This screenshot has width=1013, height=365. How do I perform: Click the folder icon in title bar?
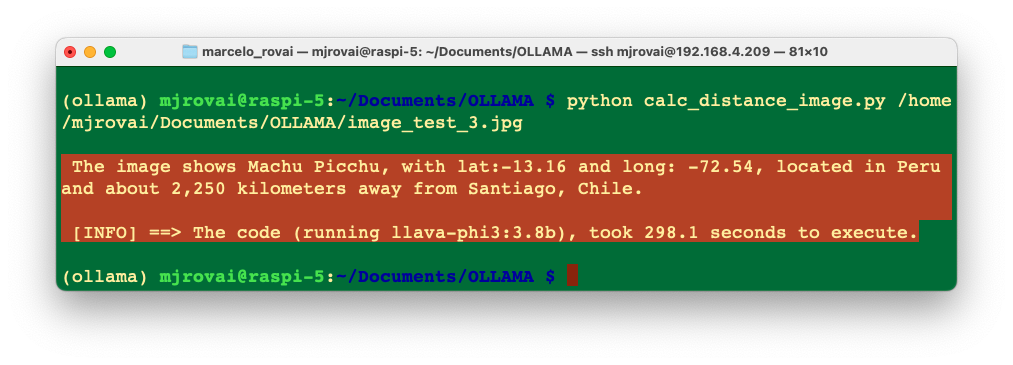[x=189, y=52]
